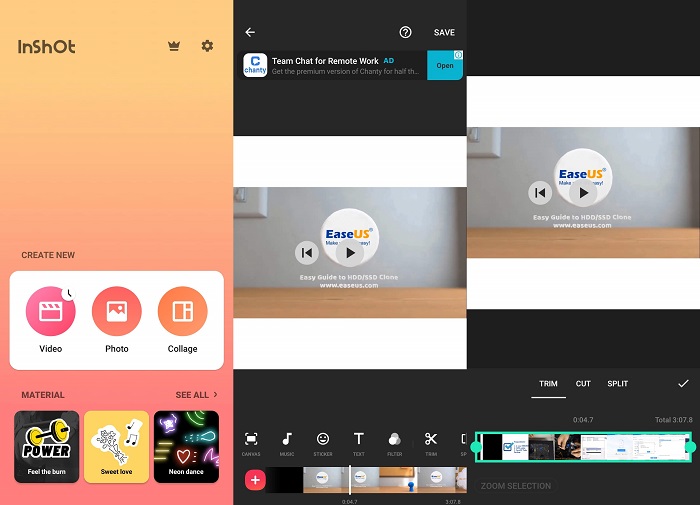
Task: Go back with the arrow icon
Action: [x=250, y=32]
